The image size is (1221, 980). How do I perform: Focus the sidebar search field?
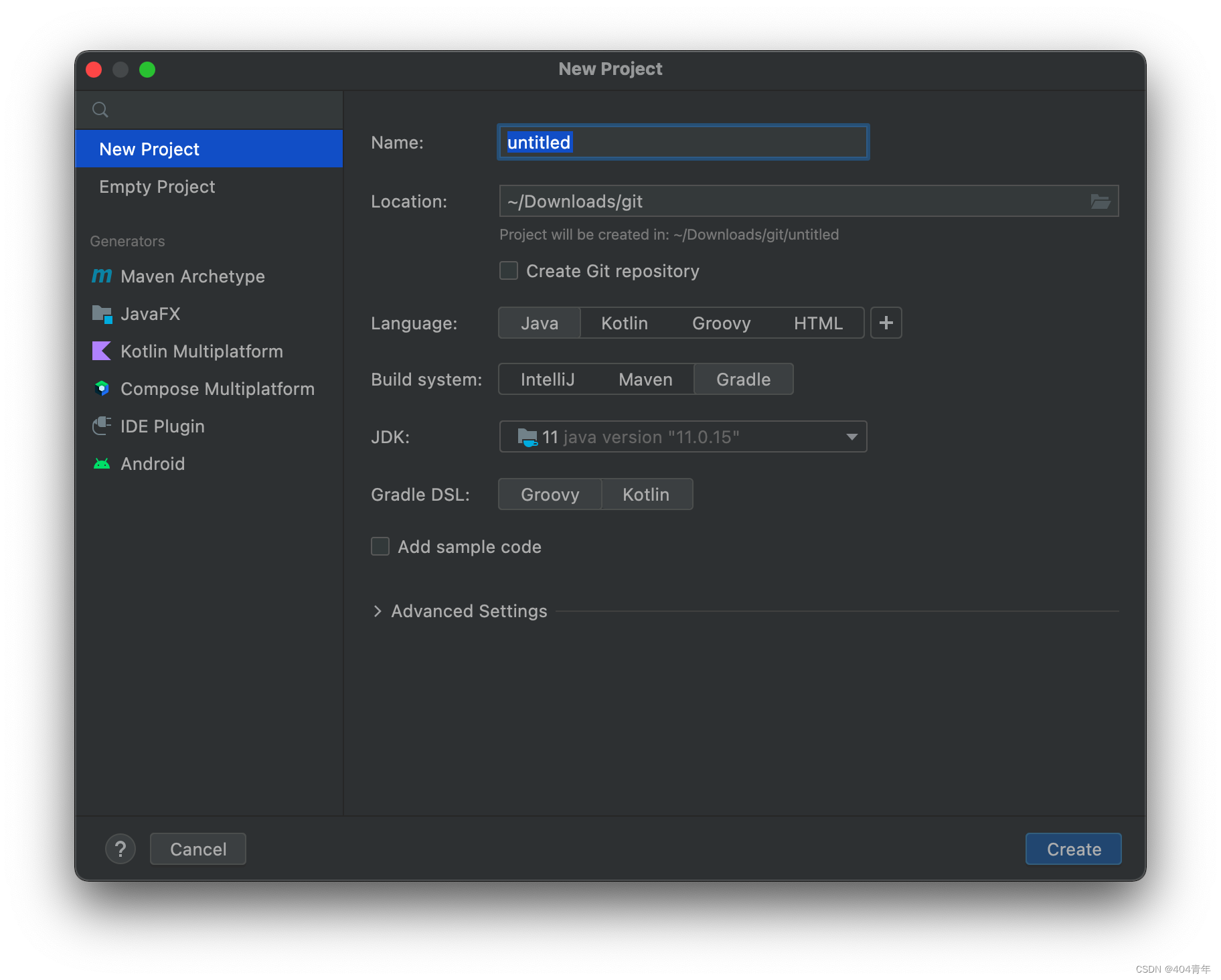209,110
